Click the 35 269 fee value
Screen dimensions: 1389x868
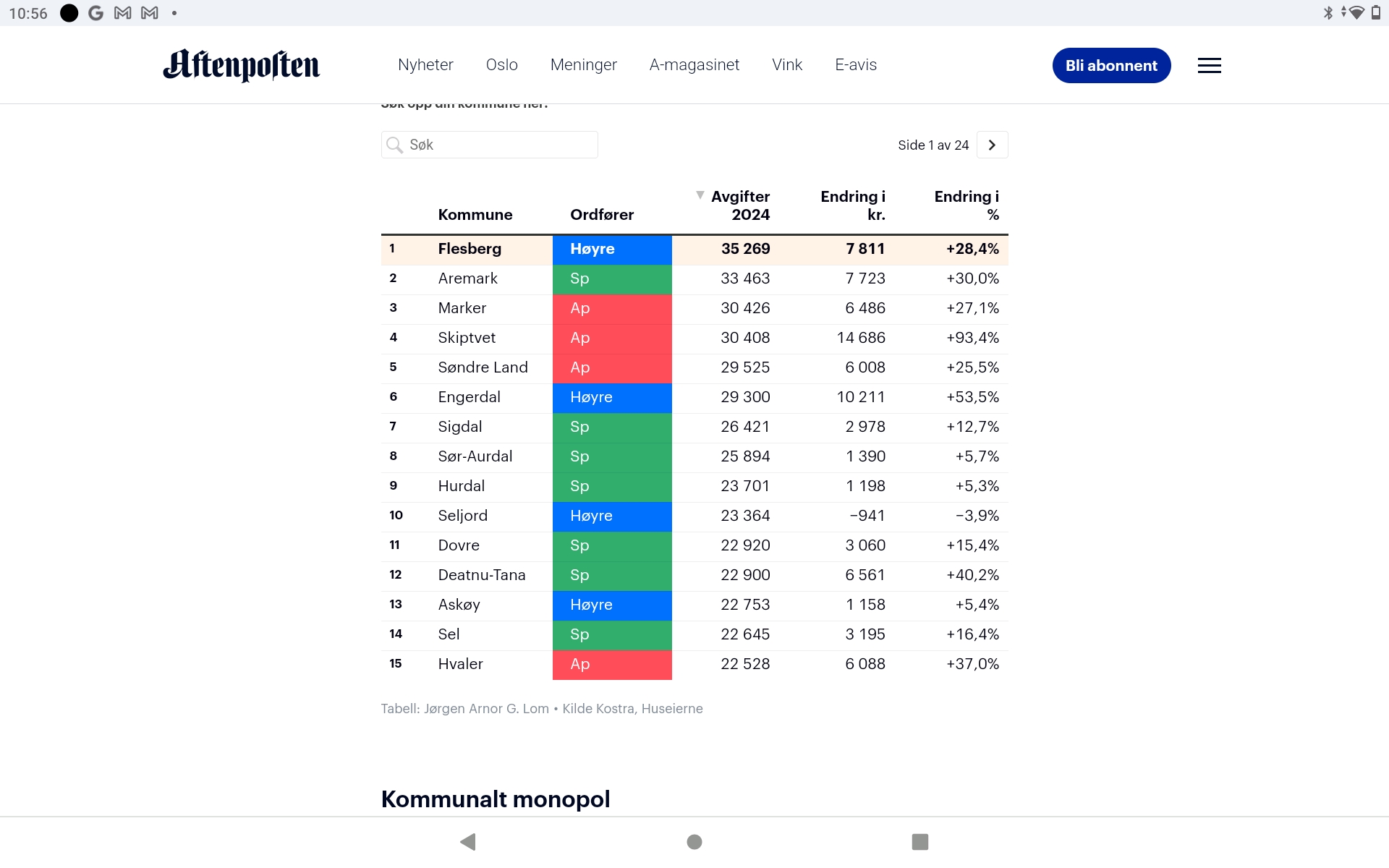[x=745, y=249]
